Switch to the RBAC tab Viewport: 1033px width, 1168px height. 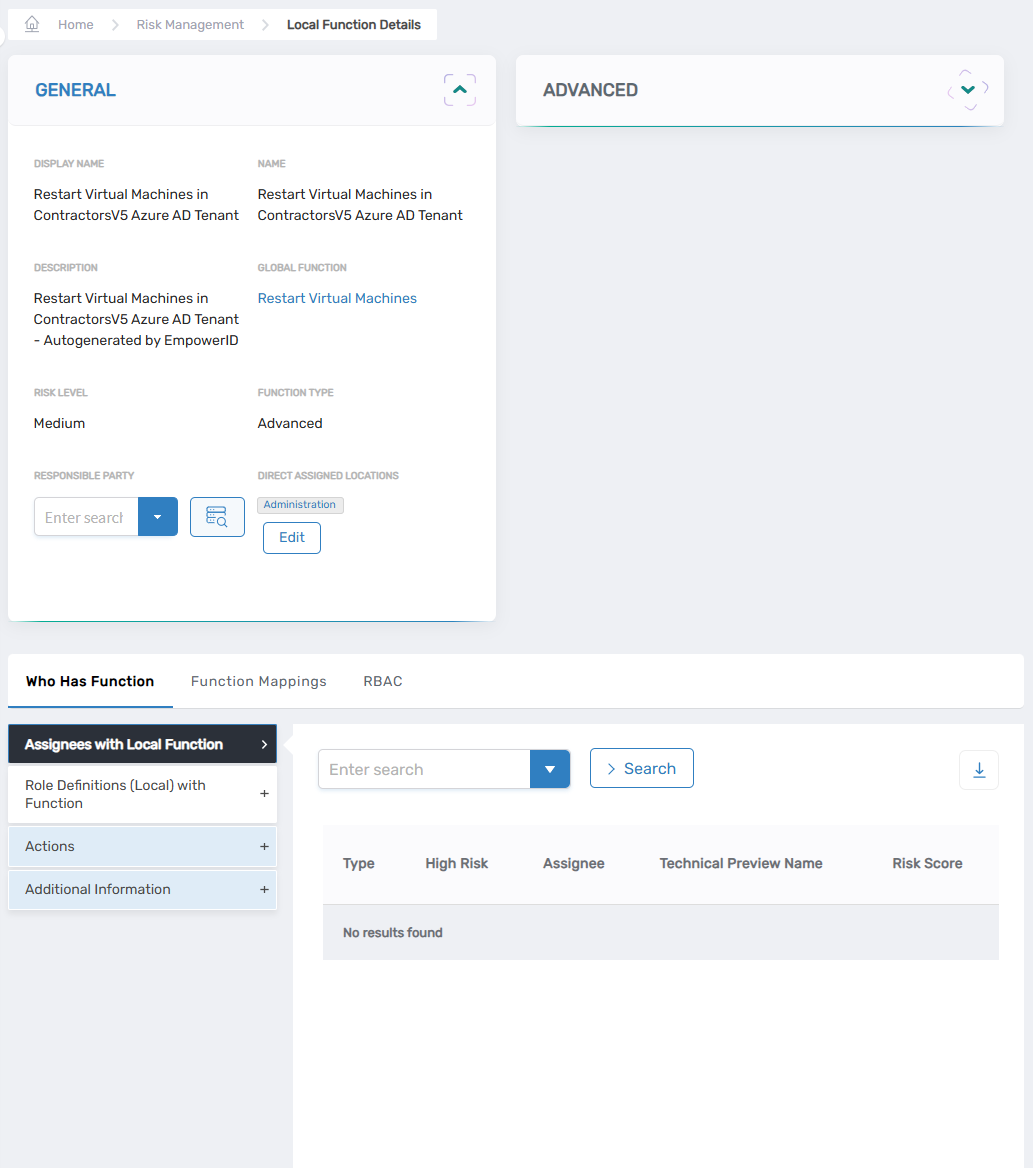tap(382, 681)
